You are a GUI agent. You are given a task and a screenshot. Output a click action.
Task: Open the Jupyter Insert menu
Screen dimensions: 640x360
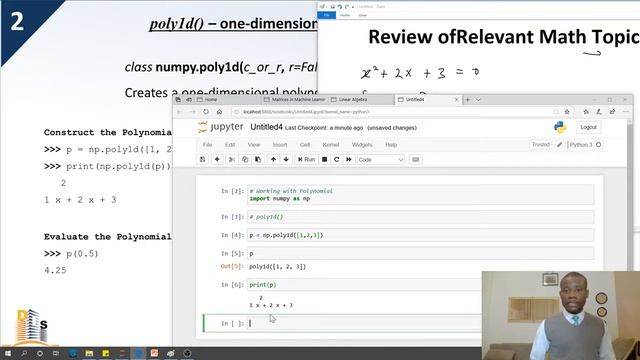[x=280, y=145]
